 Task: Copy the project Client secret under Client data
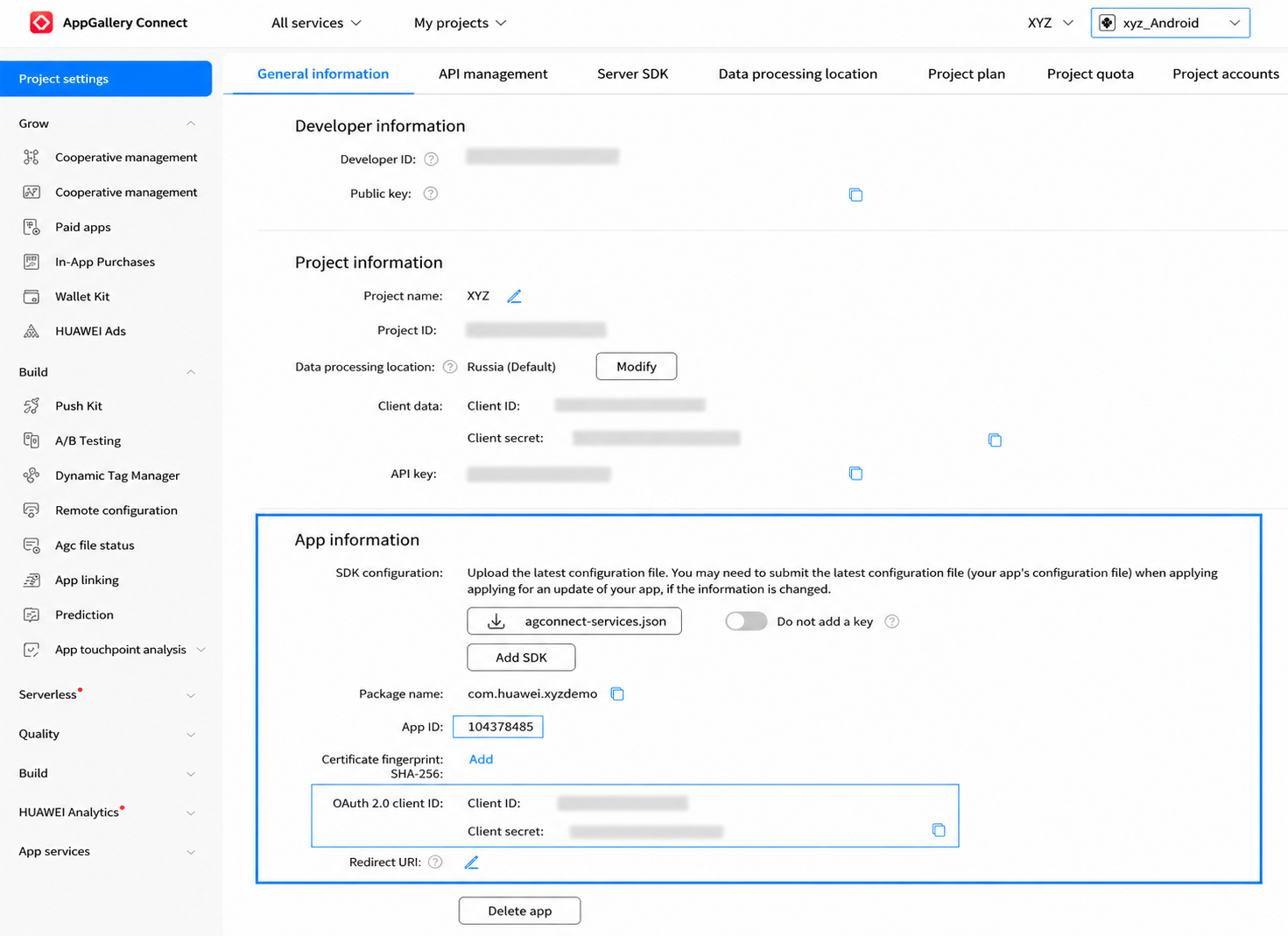pos(995,440)
